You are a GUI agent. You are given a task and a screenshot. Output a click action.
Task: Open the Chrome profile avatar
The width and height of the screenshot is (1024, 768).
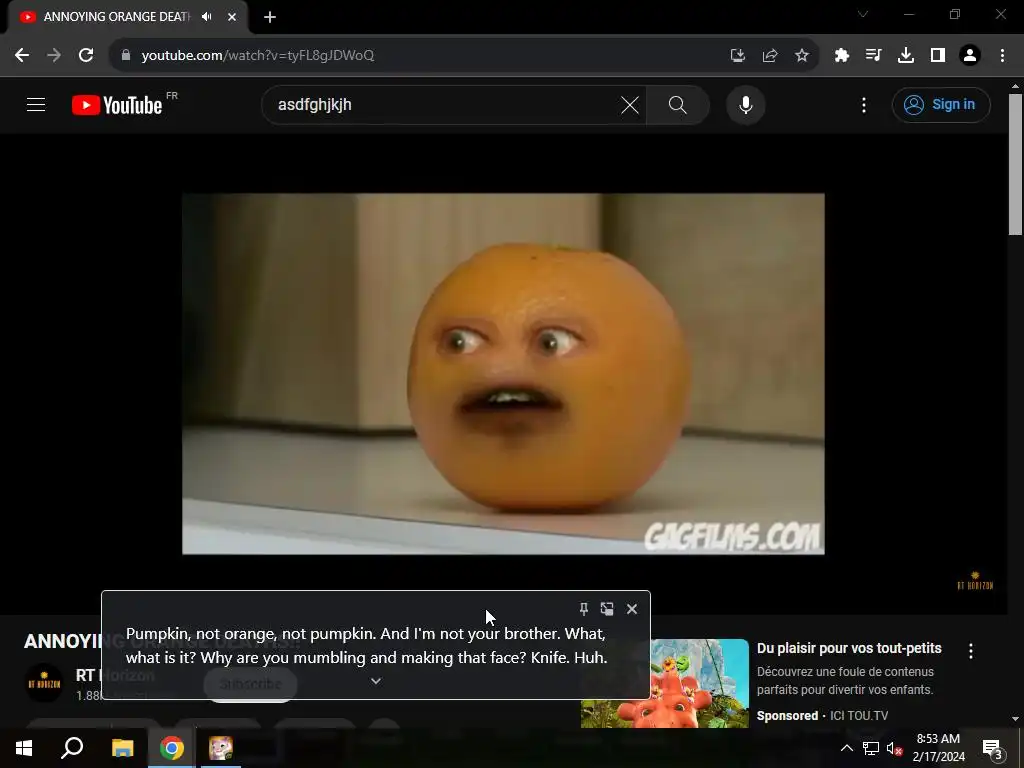coord(970,56)
